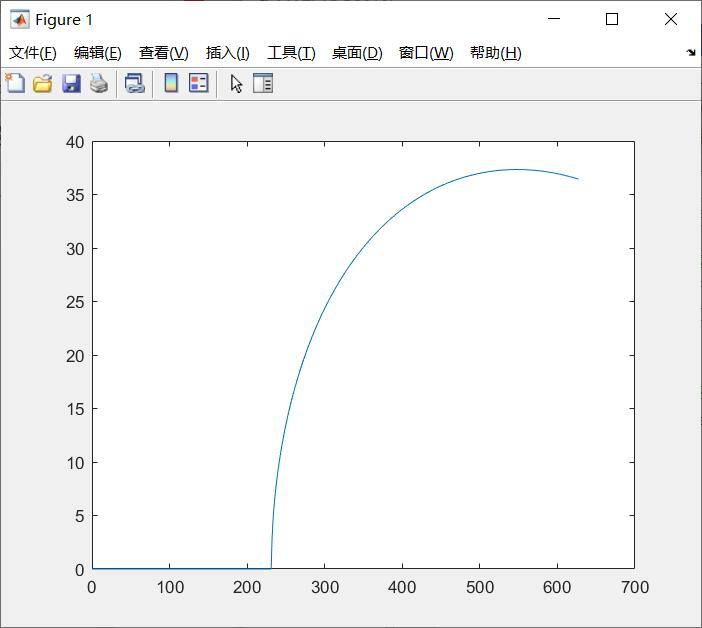
Task: Insert a colorbar using its toolbar icon
Action: [171, 83]
